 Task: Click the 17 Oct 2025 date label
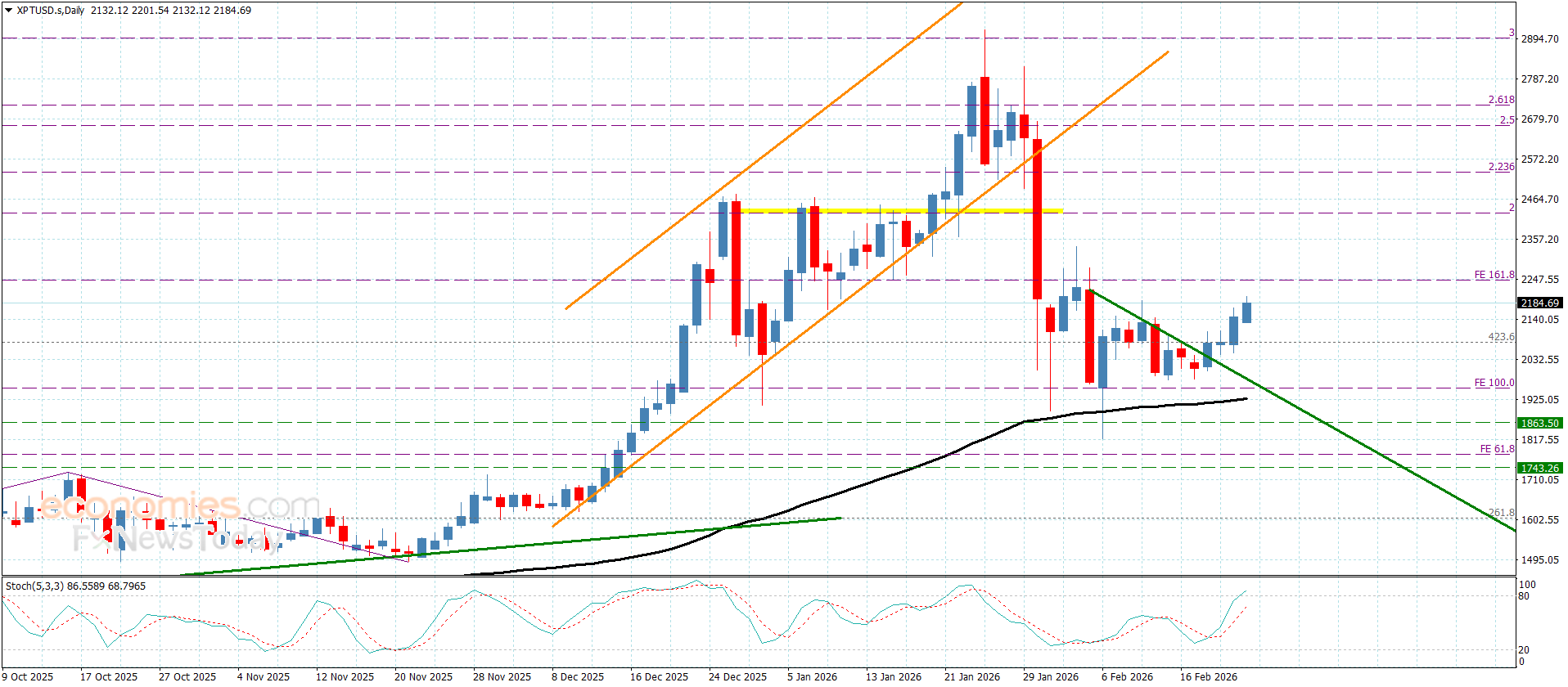pyautogui.click(x=109, y=676)
